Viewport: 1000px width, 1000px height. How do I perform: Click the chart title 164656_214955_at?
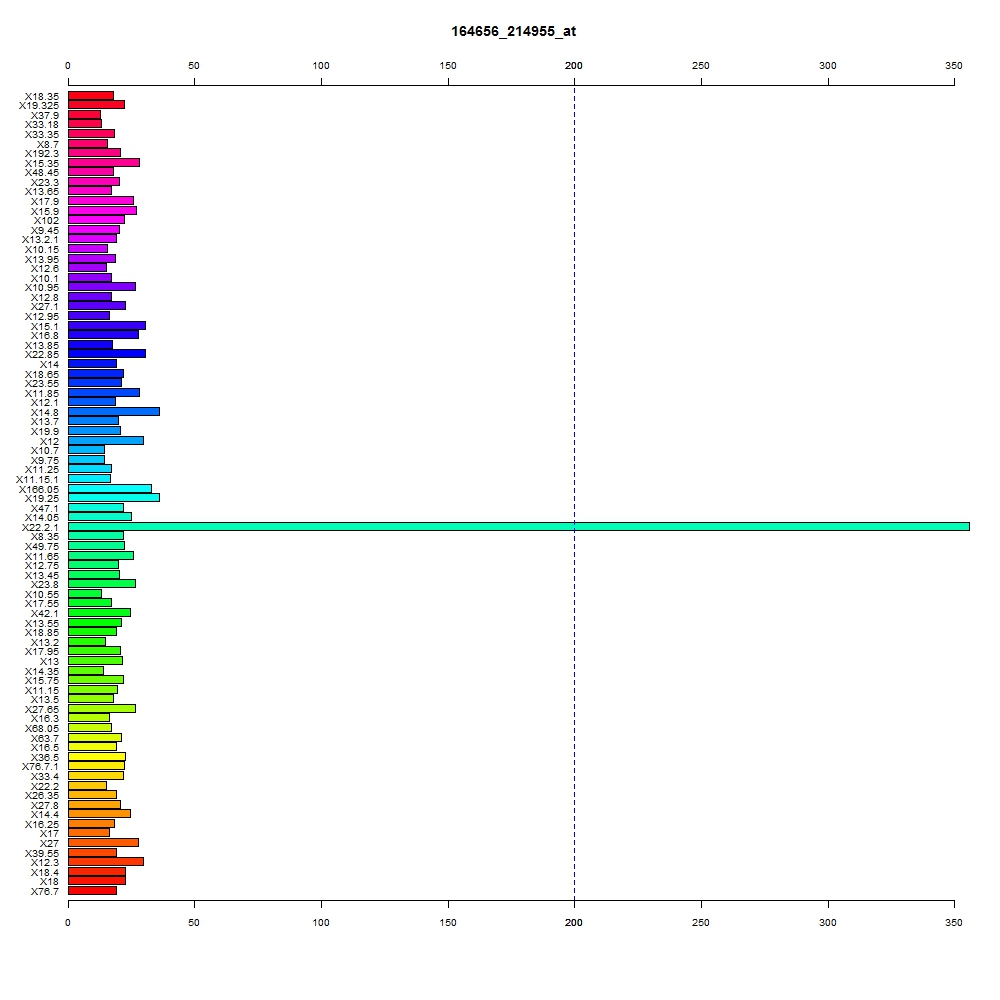513,31
